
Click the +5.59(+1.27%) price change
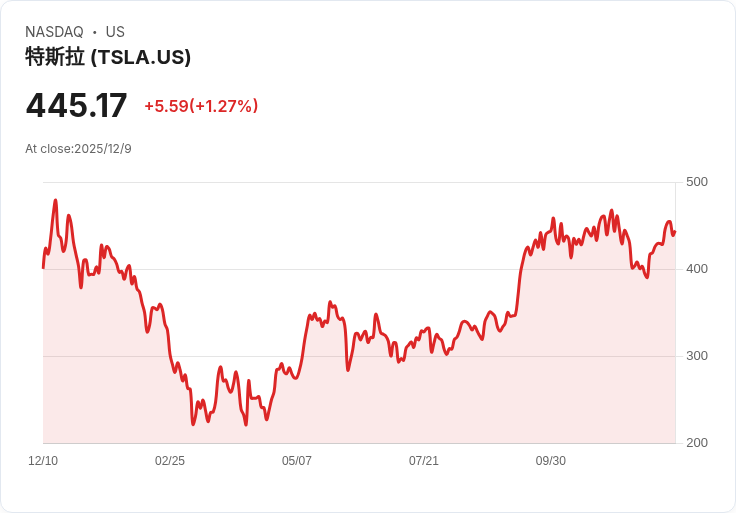201,106
